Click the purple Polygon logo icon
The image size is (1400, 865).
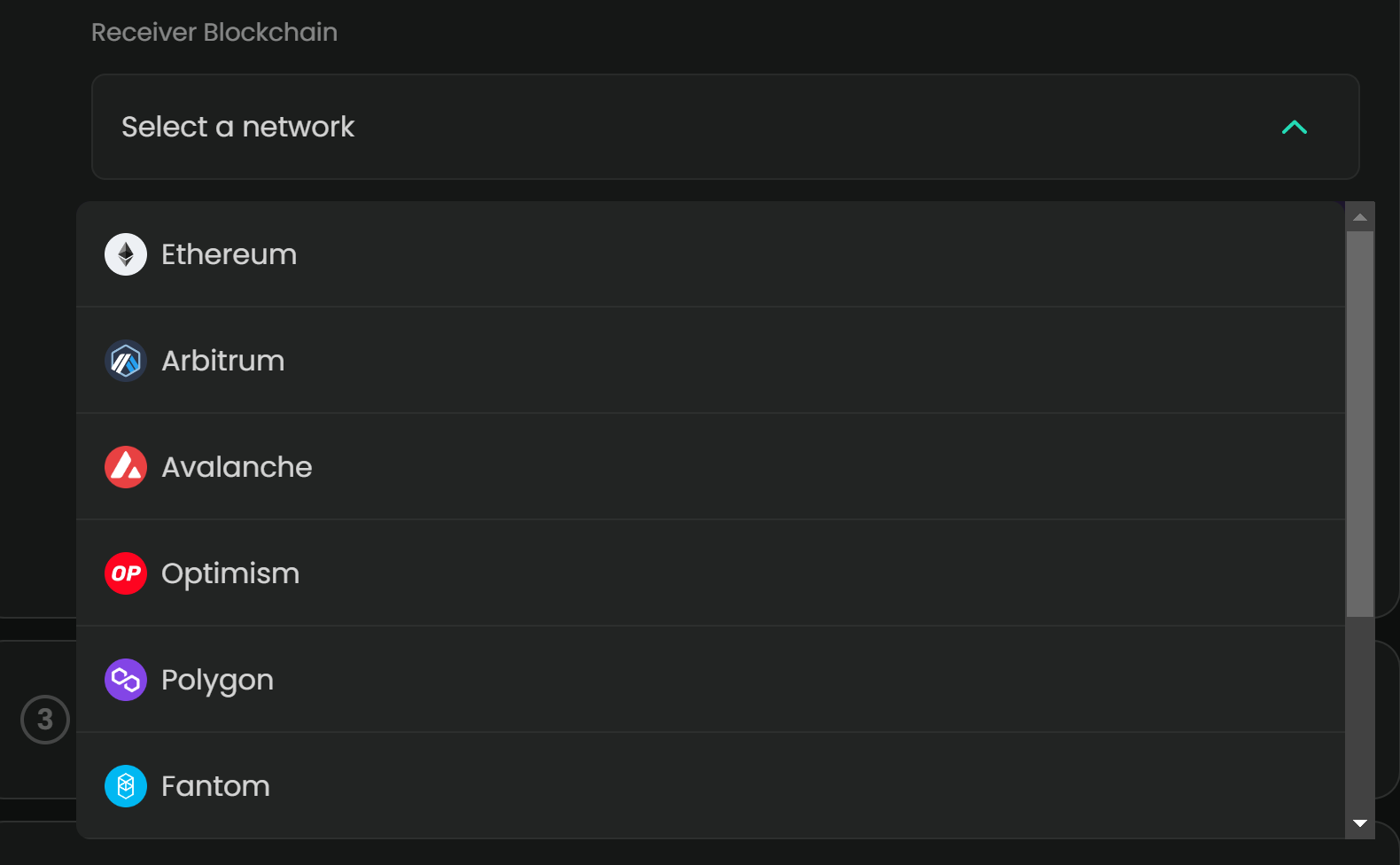click(x=126, y=680)
